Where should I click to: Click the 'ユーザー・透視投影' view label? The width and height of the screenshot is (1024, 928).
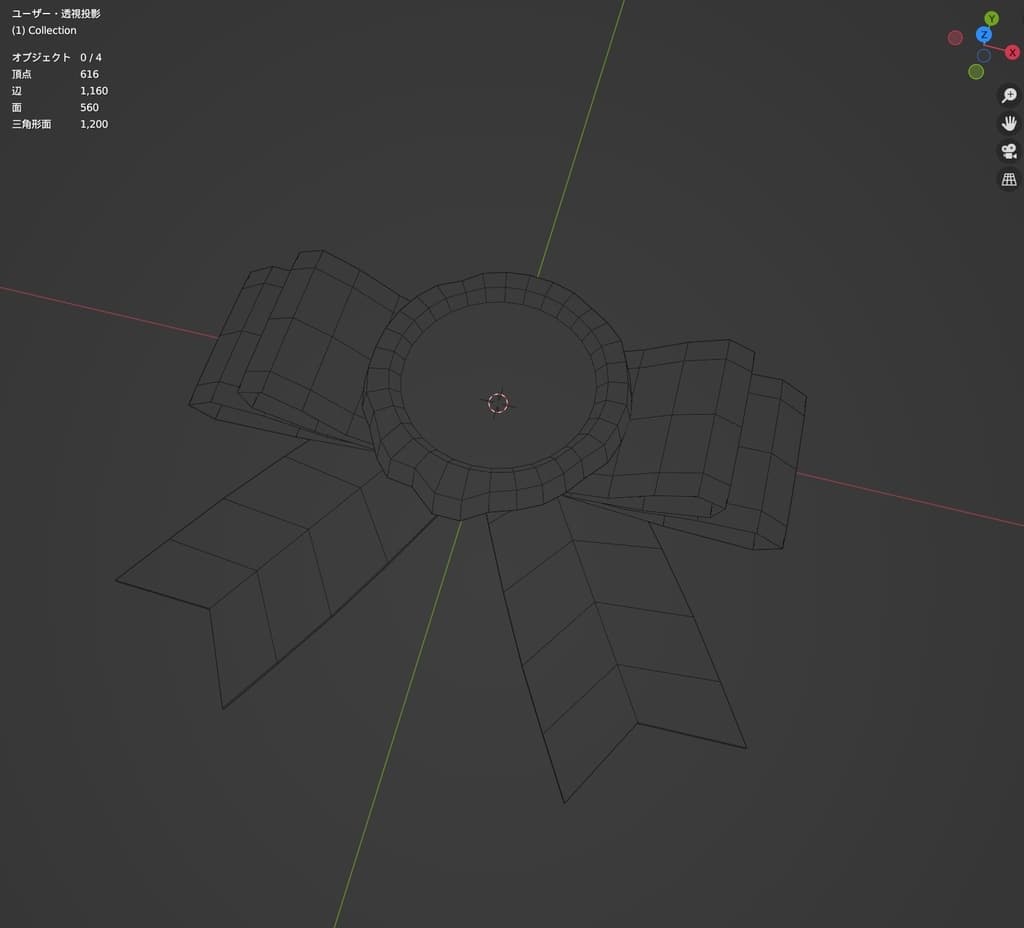click(x=56, y=14)
